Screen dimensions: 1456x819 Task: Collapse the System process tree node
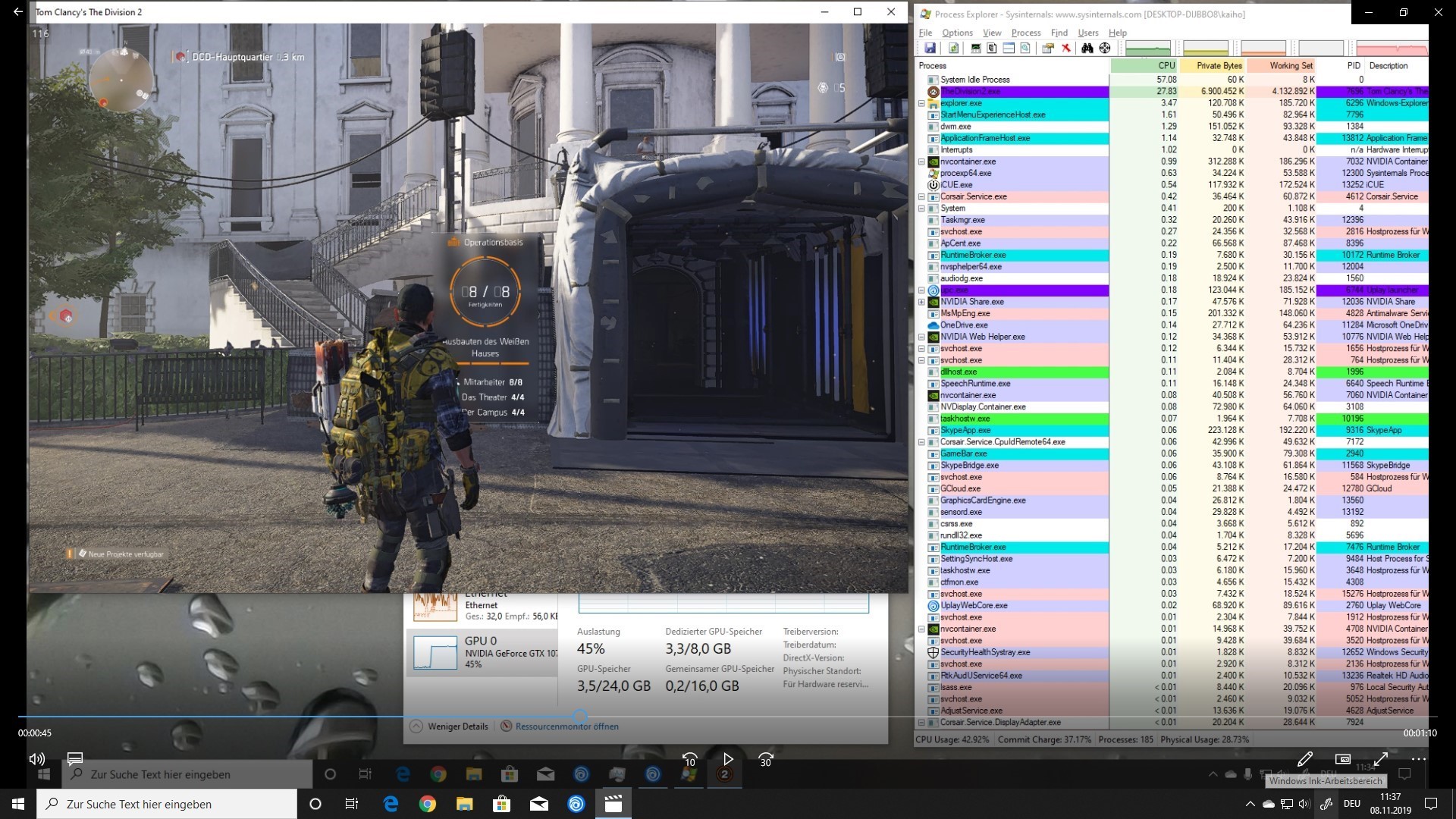click(922, 208)
